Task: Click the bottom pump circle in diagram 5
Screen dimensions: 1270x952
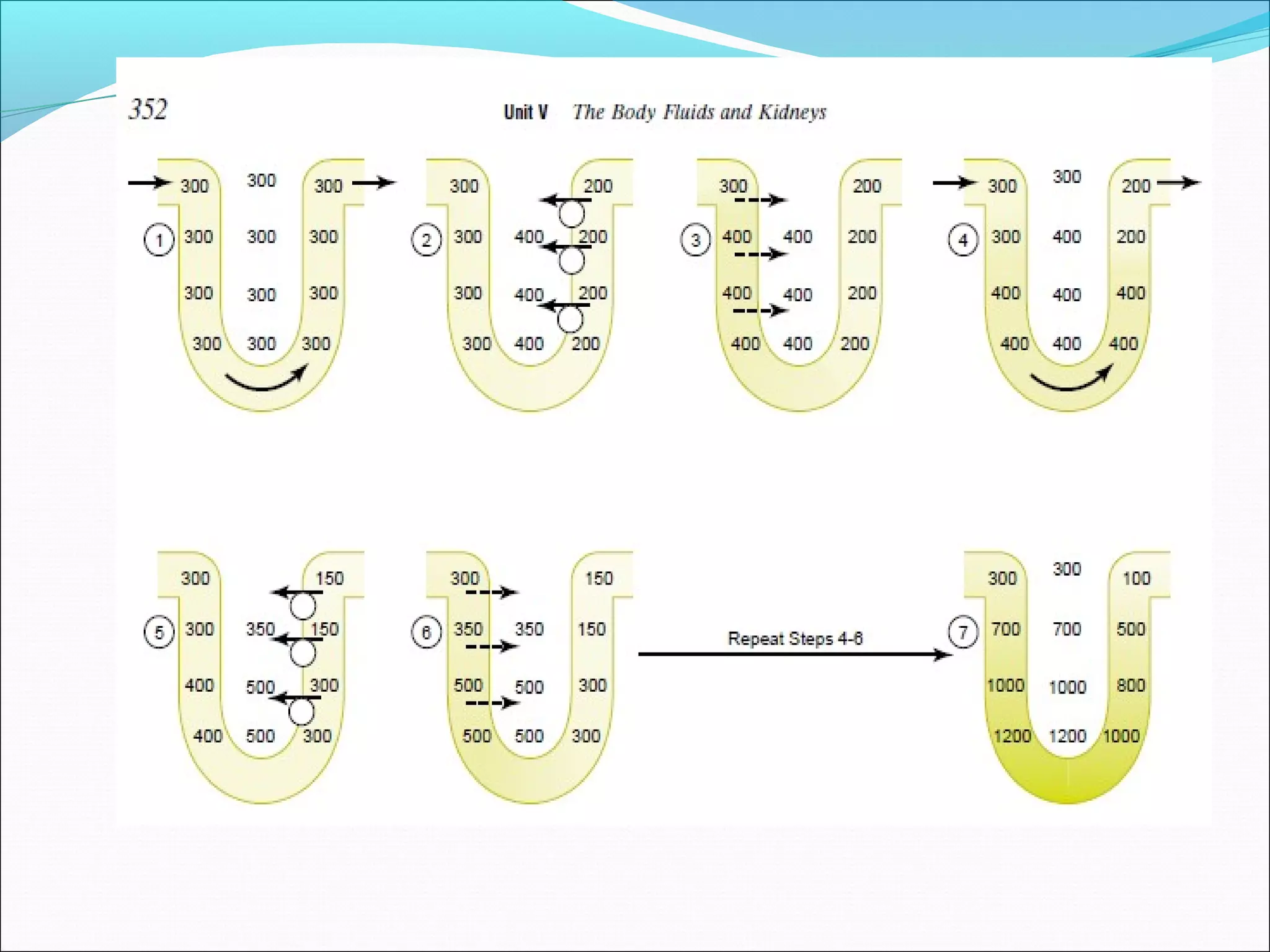Action: 302,712
